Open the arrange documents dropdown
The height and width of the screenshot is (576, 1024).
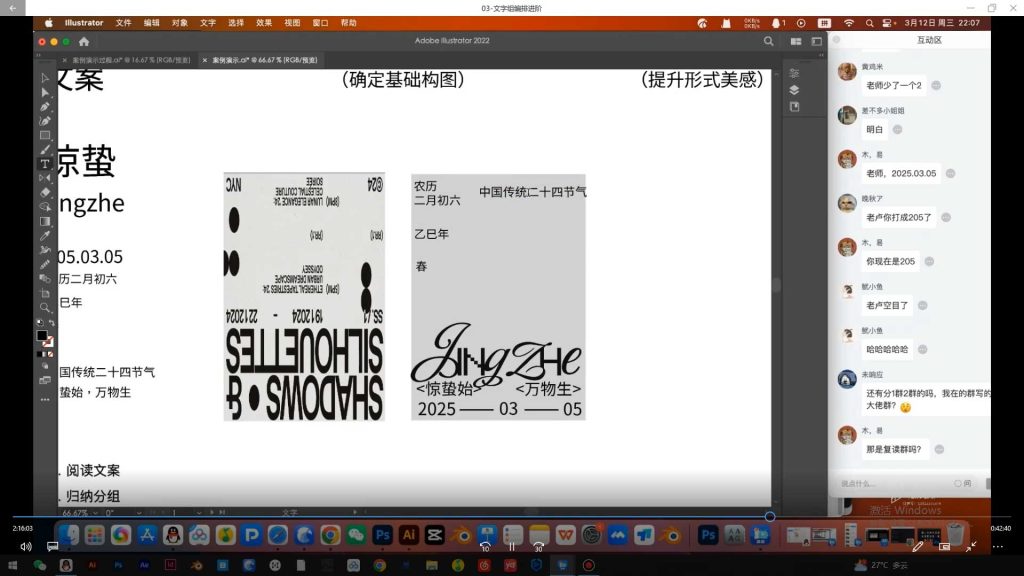pos(796,41)
